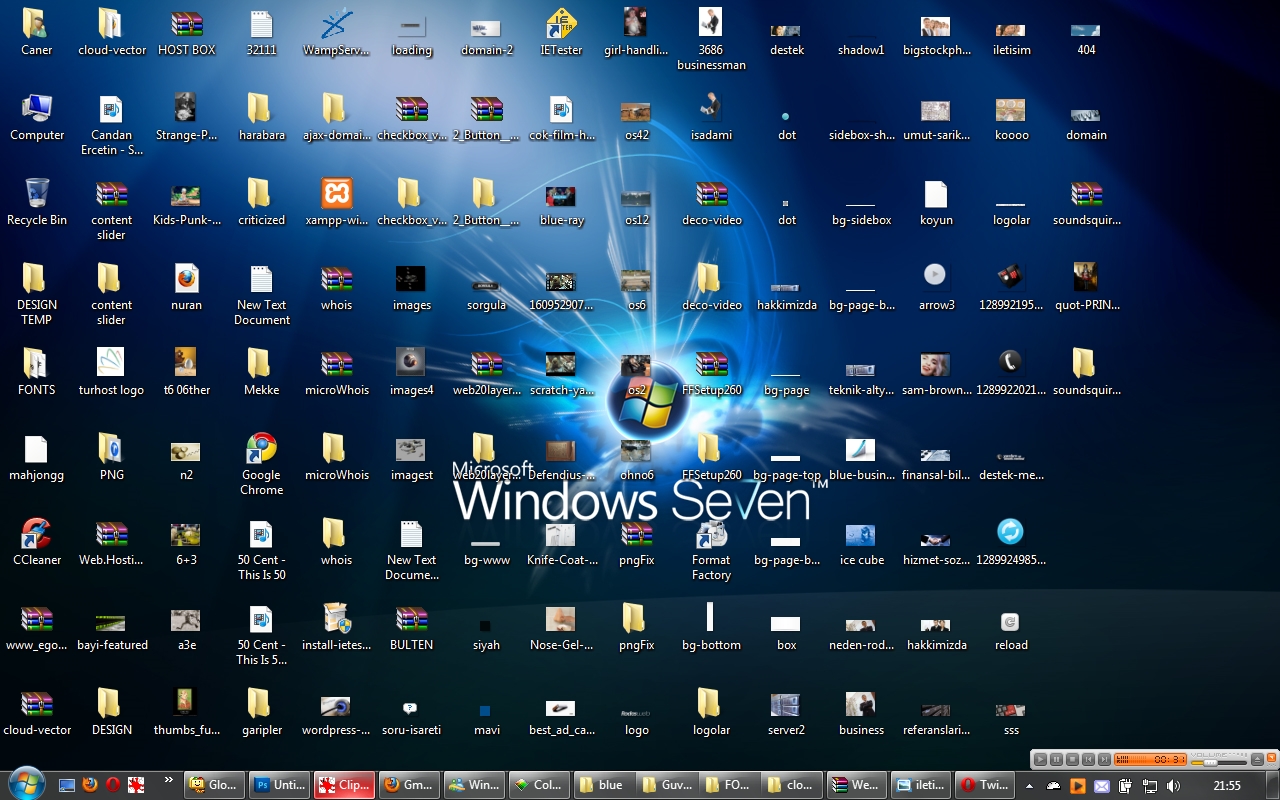The image size is (1280, 800).
Task: Stop playback in the media player widget
Action: pos(1072,760)
